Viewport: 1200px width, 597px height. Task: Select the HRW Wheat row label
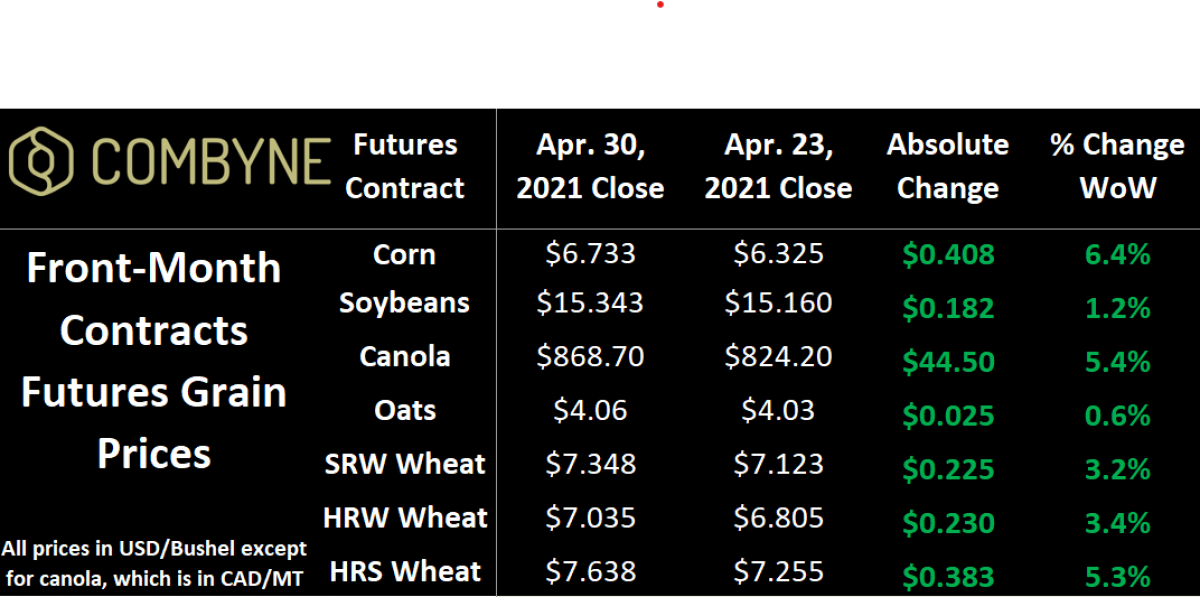point(405,518)
